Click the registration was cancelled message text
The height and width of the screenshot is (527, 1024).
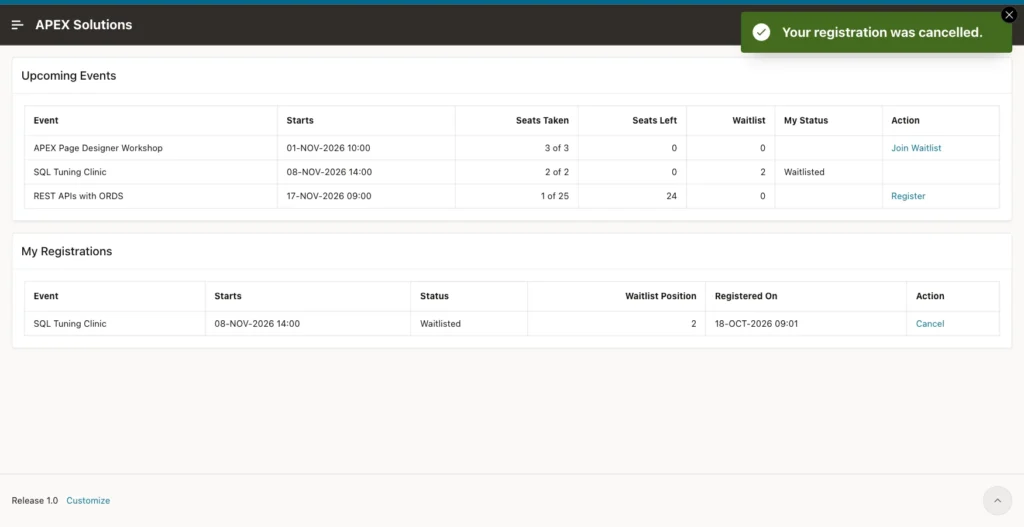(882, 33)
